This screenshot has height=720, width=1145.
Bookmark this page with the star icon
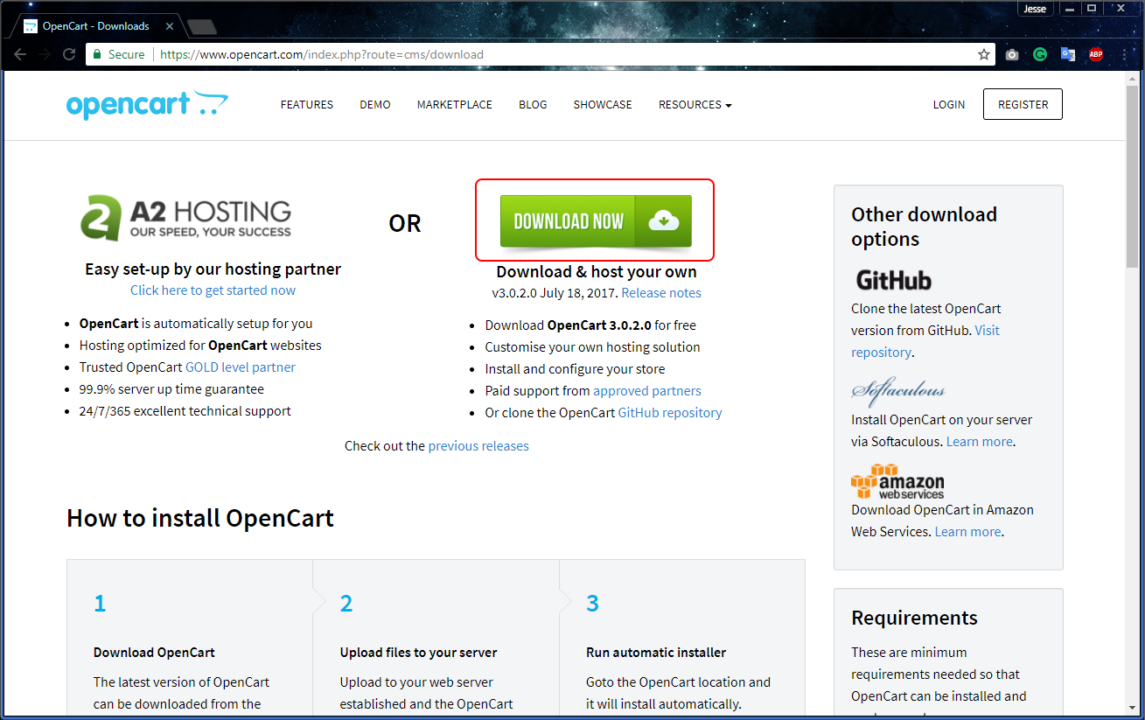pyautogui.click(x=984, y=54)
